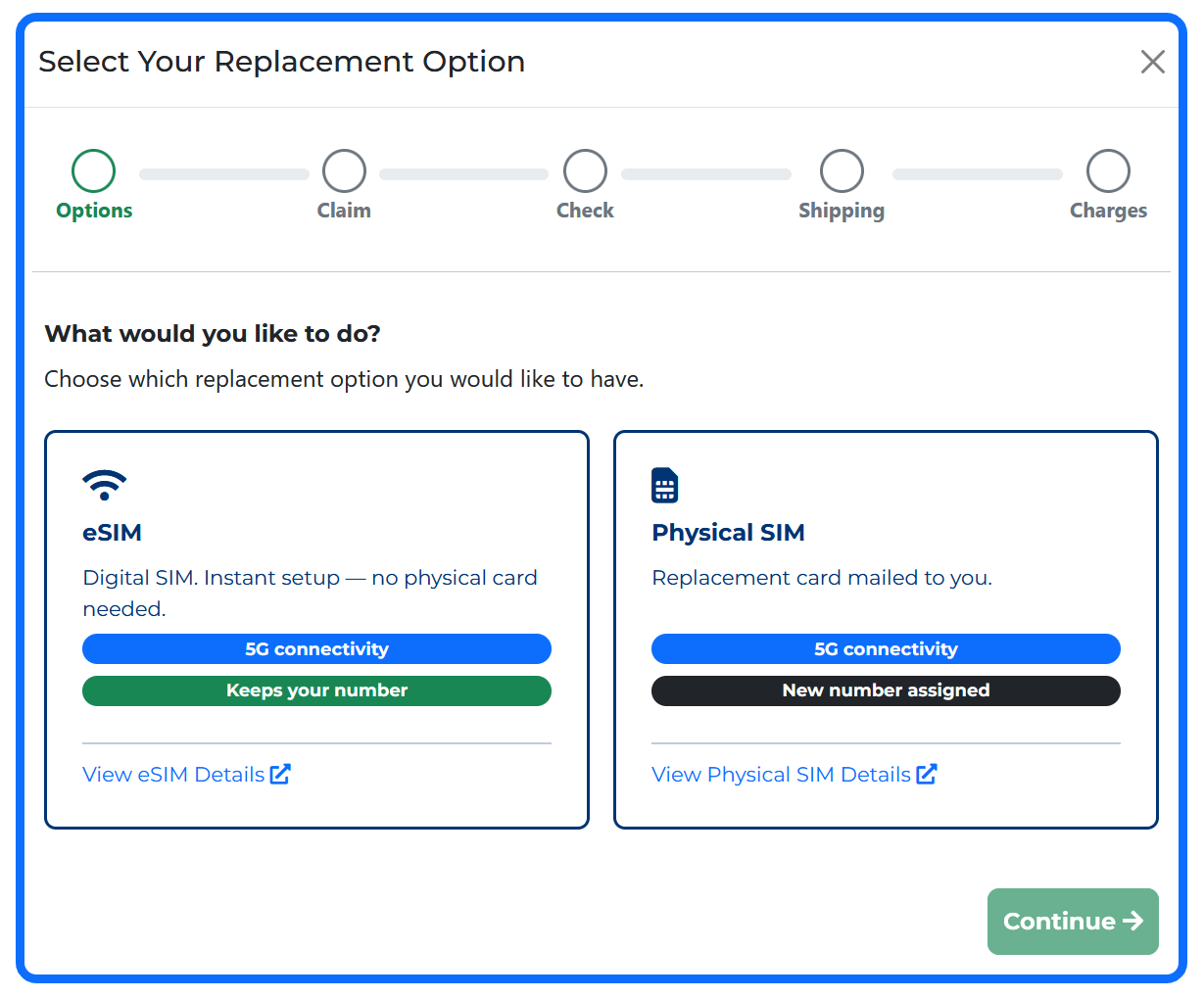The image size is (1204, 998).
Task: Select the Claim step circle
Action: [x=344, y=170]
